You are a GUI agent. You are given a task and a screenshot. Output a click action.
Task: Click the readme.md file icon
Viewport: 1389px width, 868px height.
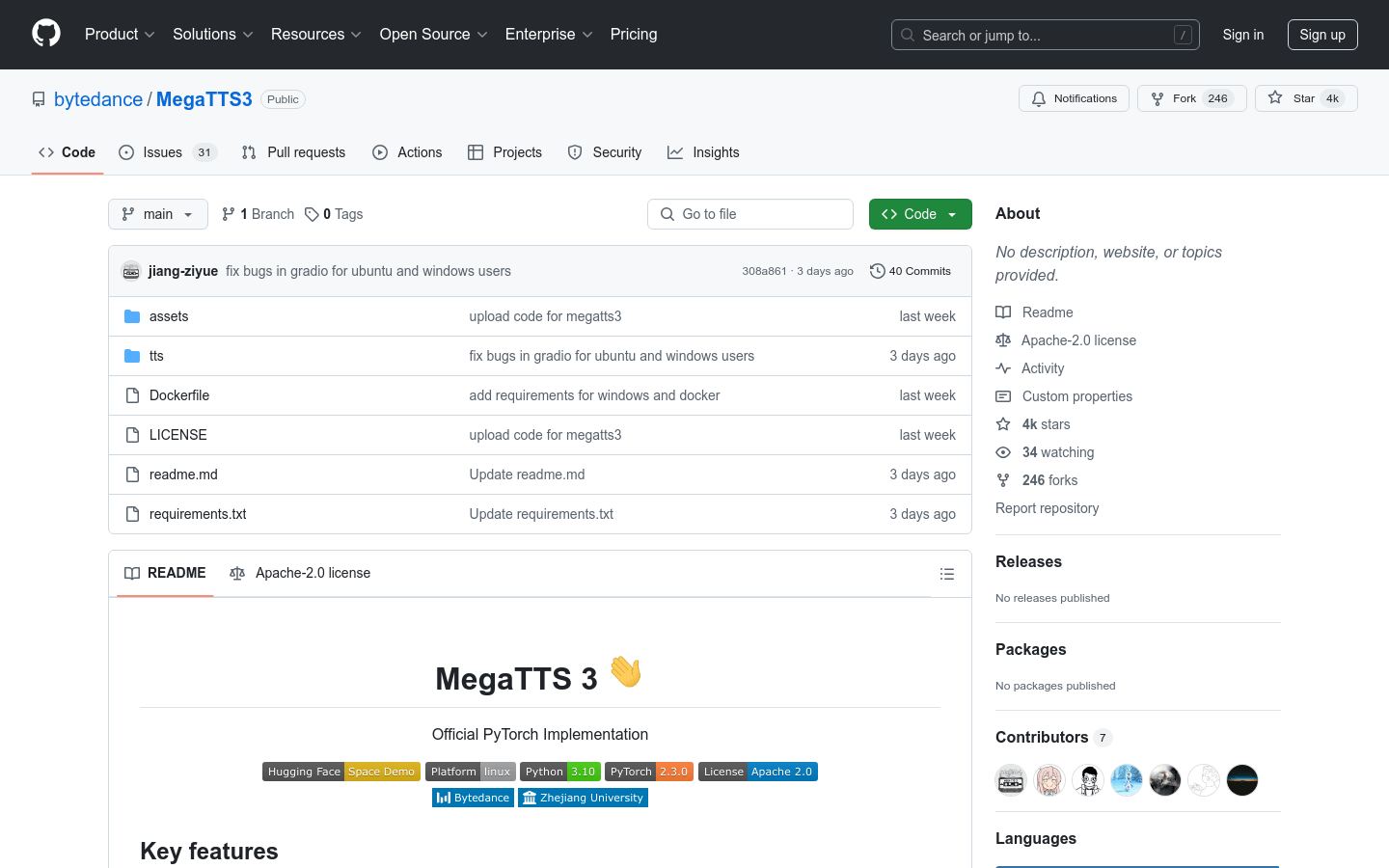[132, 475]
